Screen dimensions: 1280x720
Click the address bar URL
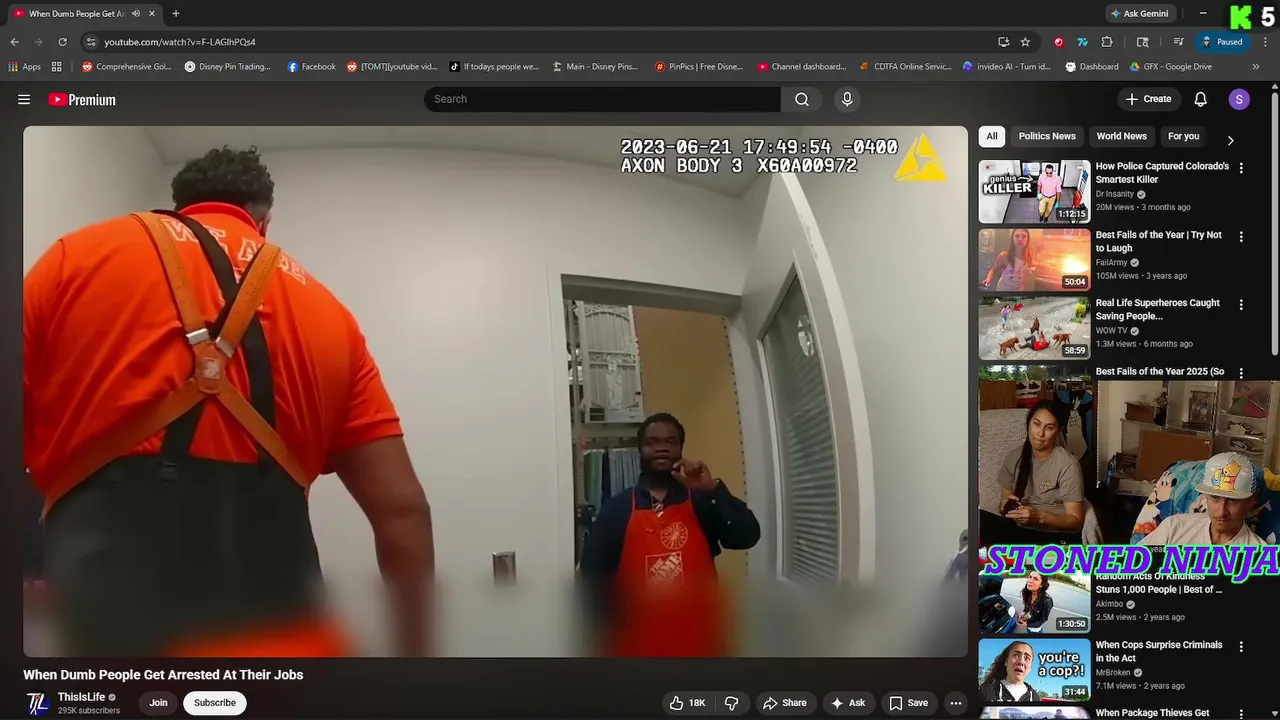coord(180,42)
